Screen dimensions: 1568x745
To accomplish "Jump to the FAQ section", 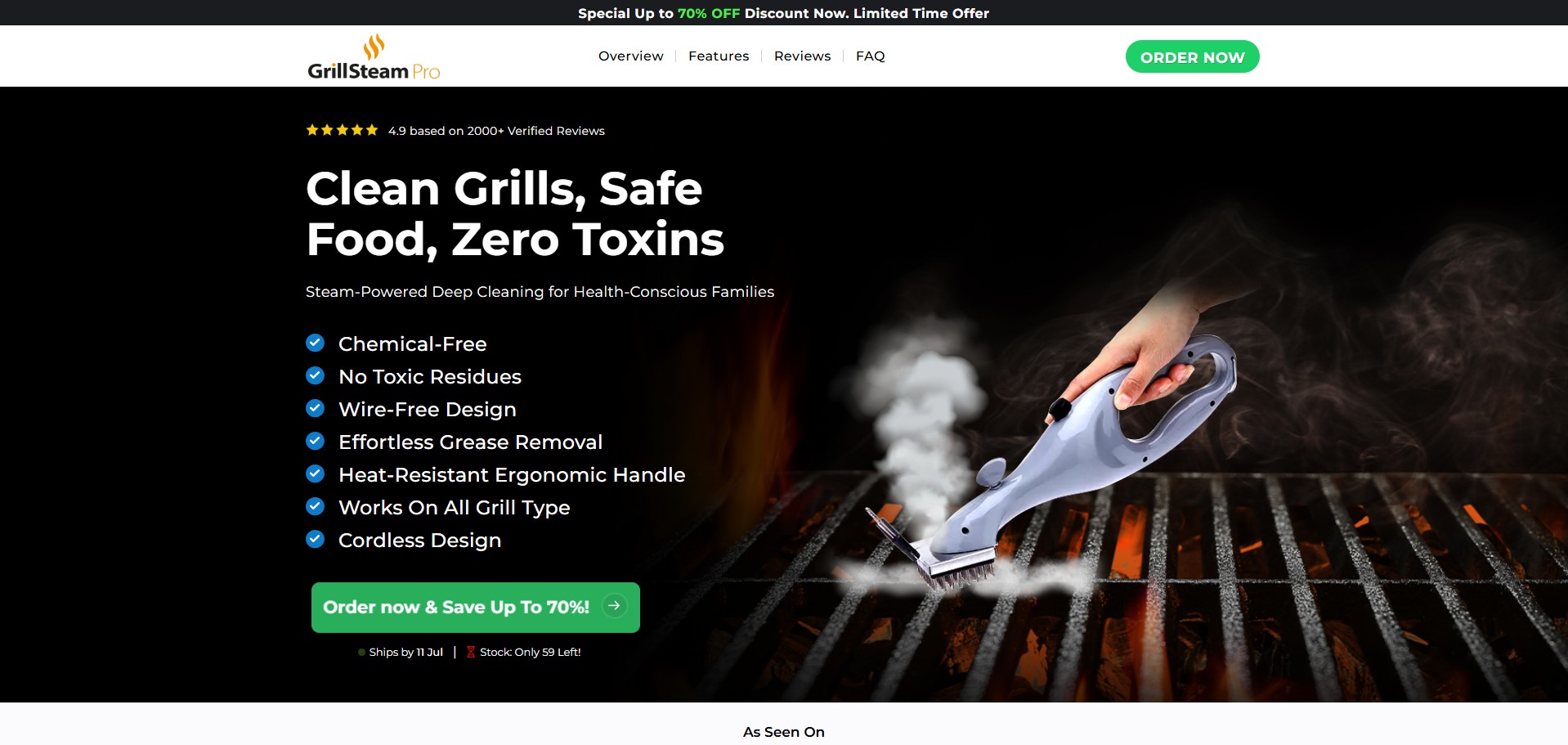I will coord(870,56).
